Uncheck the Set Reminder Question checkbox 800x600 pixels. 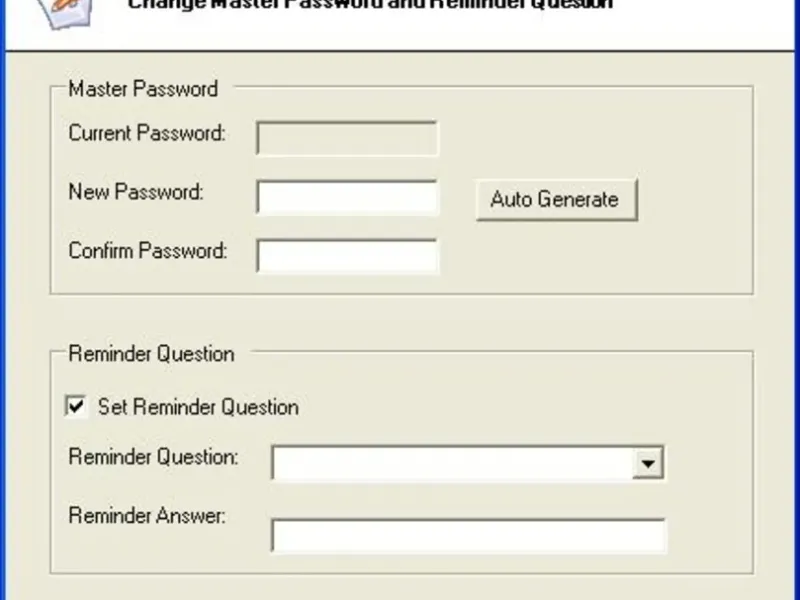(75, 407)
